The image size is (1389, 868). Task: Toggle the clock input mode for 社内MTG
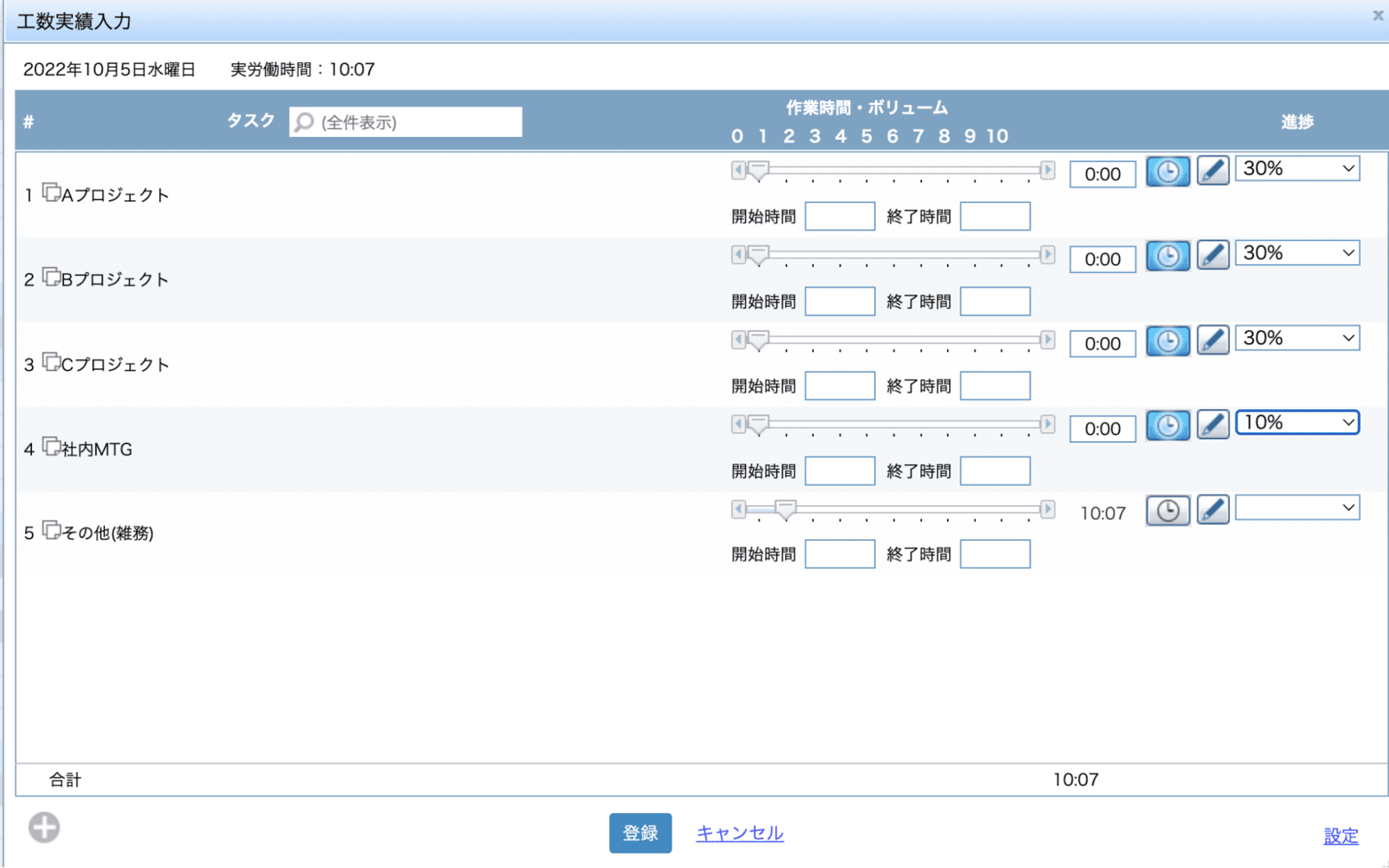point(1167,425)
